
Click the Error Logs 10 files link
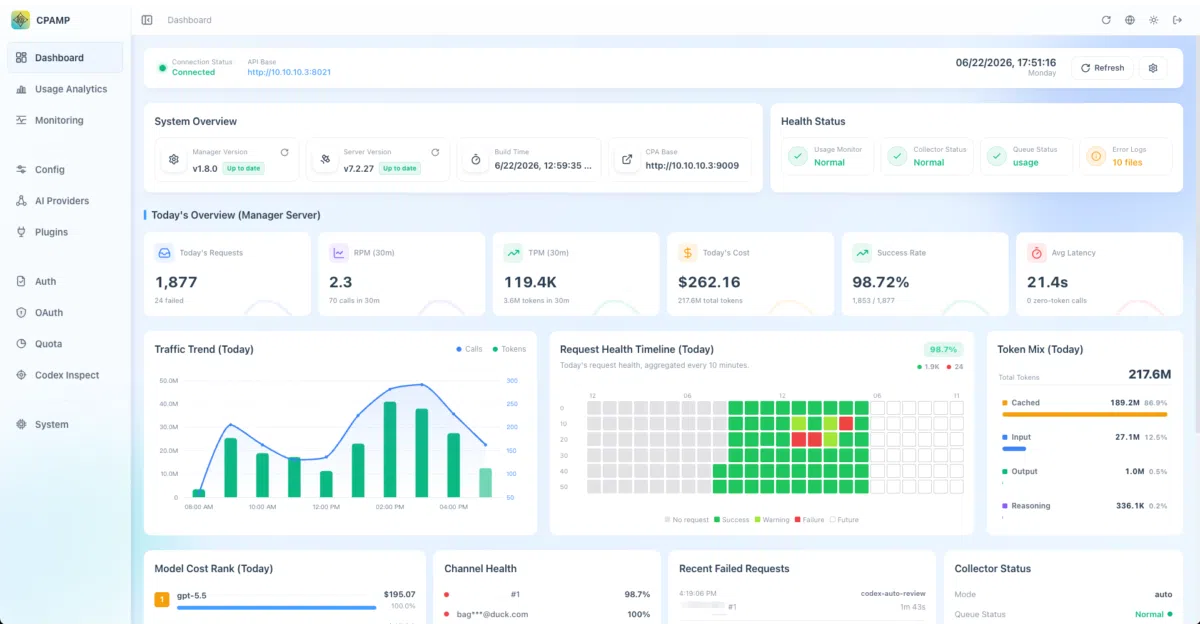coord(1127,162)
